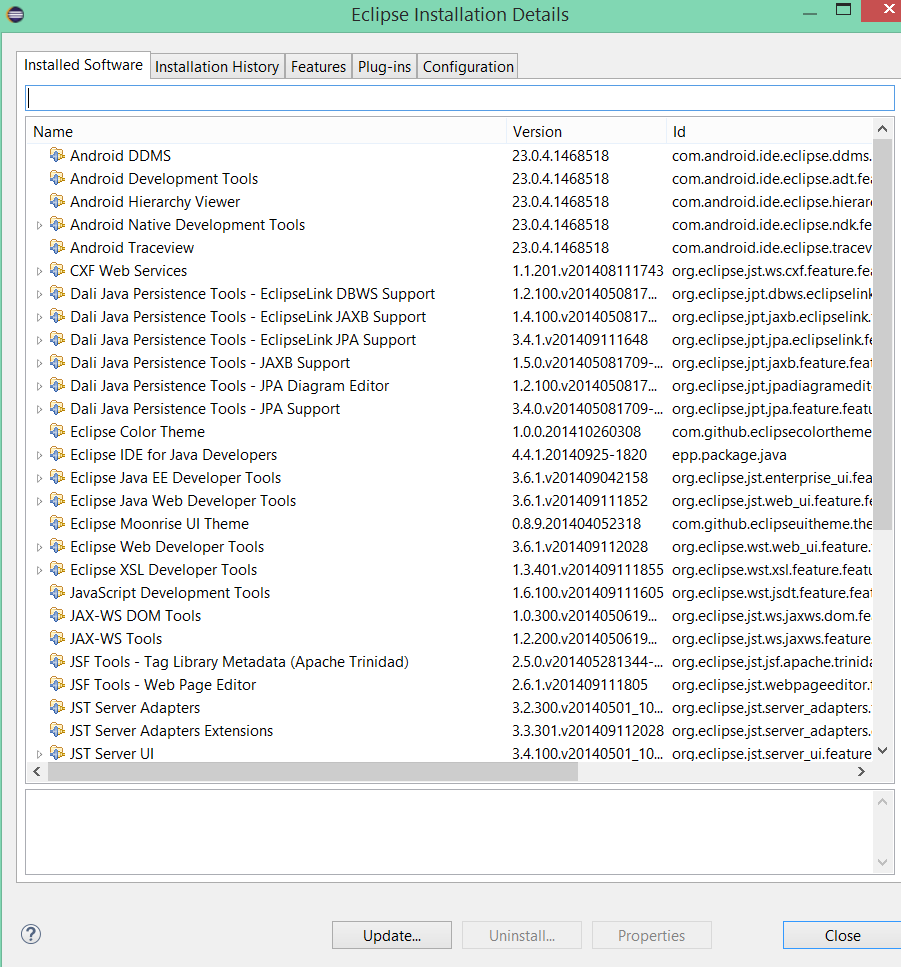This screenshot has height=967, width=901.
Task: Click the Eclipse Java EE Developer Tools icon
Action: [57, 477]
